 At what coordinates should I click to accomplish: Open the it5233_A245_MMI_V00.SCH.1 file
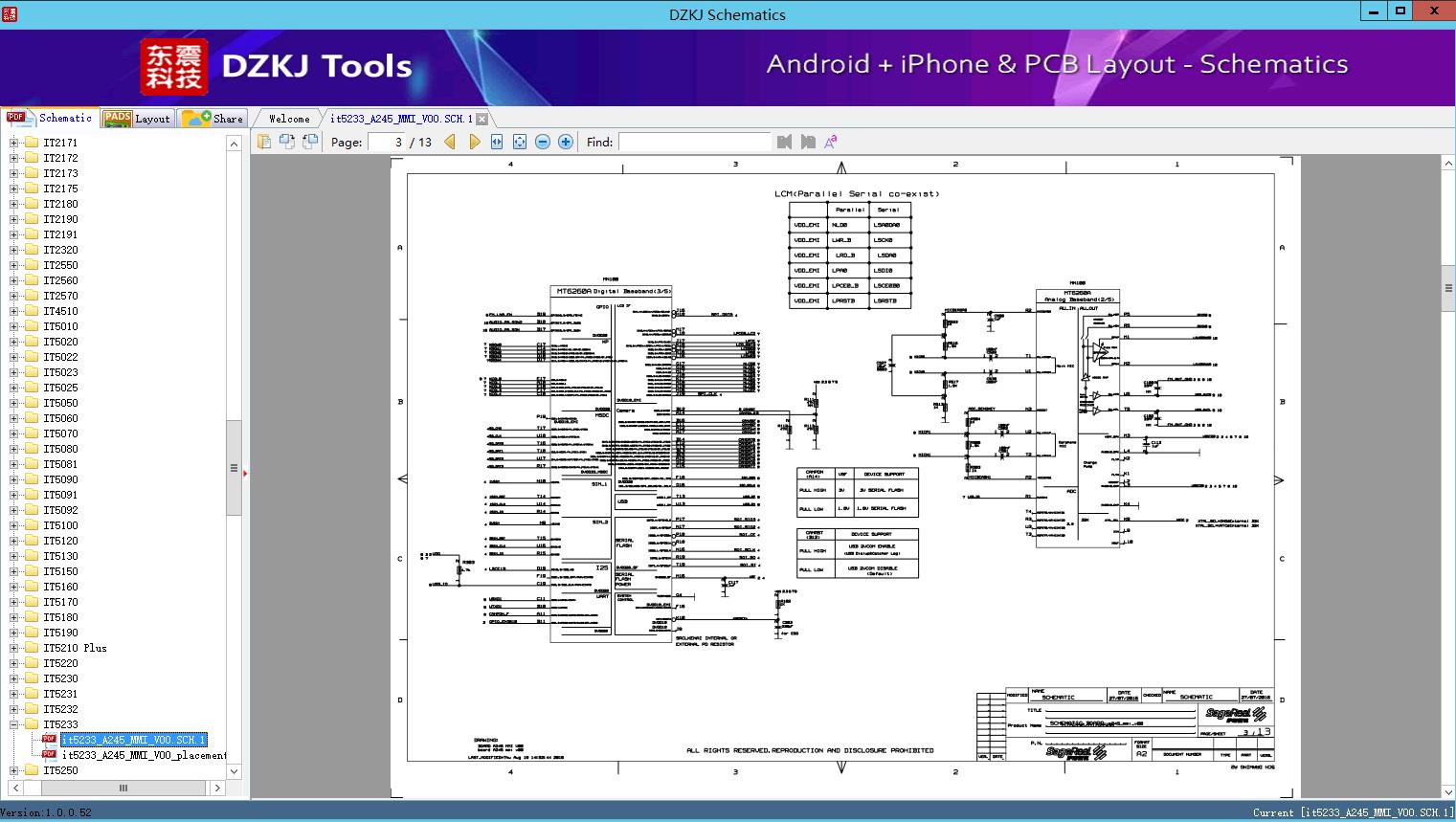click(133, 740)
